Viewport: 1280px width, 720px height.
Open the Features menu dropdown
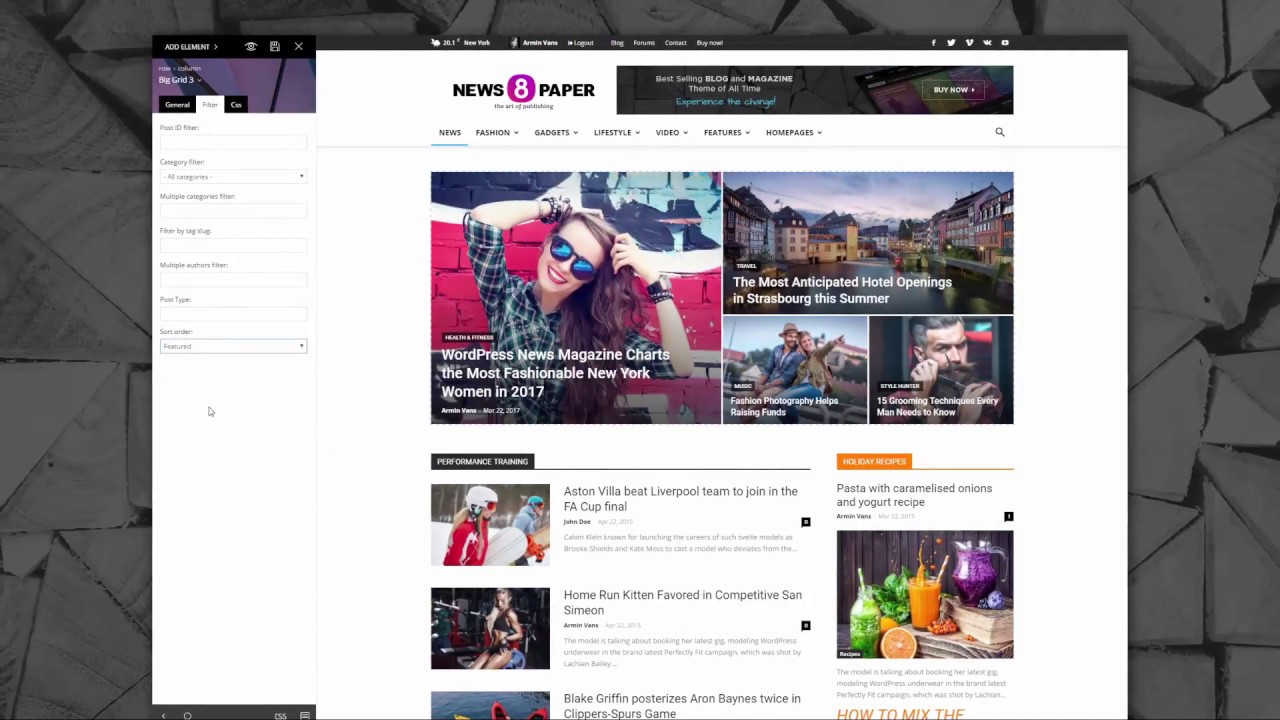point(727,133)
